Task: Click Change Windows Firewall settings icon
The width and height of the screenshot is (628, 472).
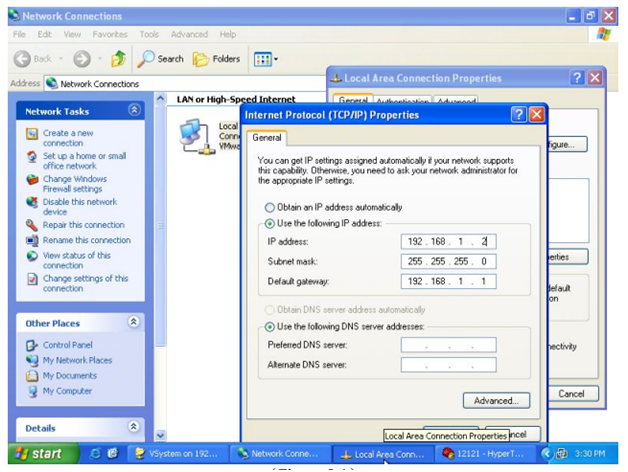Action: [32, 180]
